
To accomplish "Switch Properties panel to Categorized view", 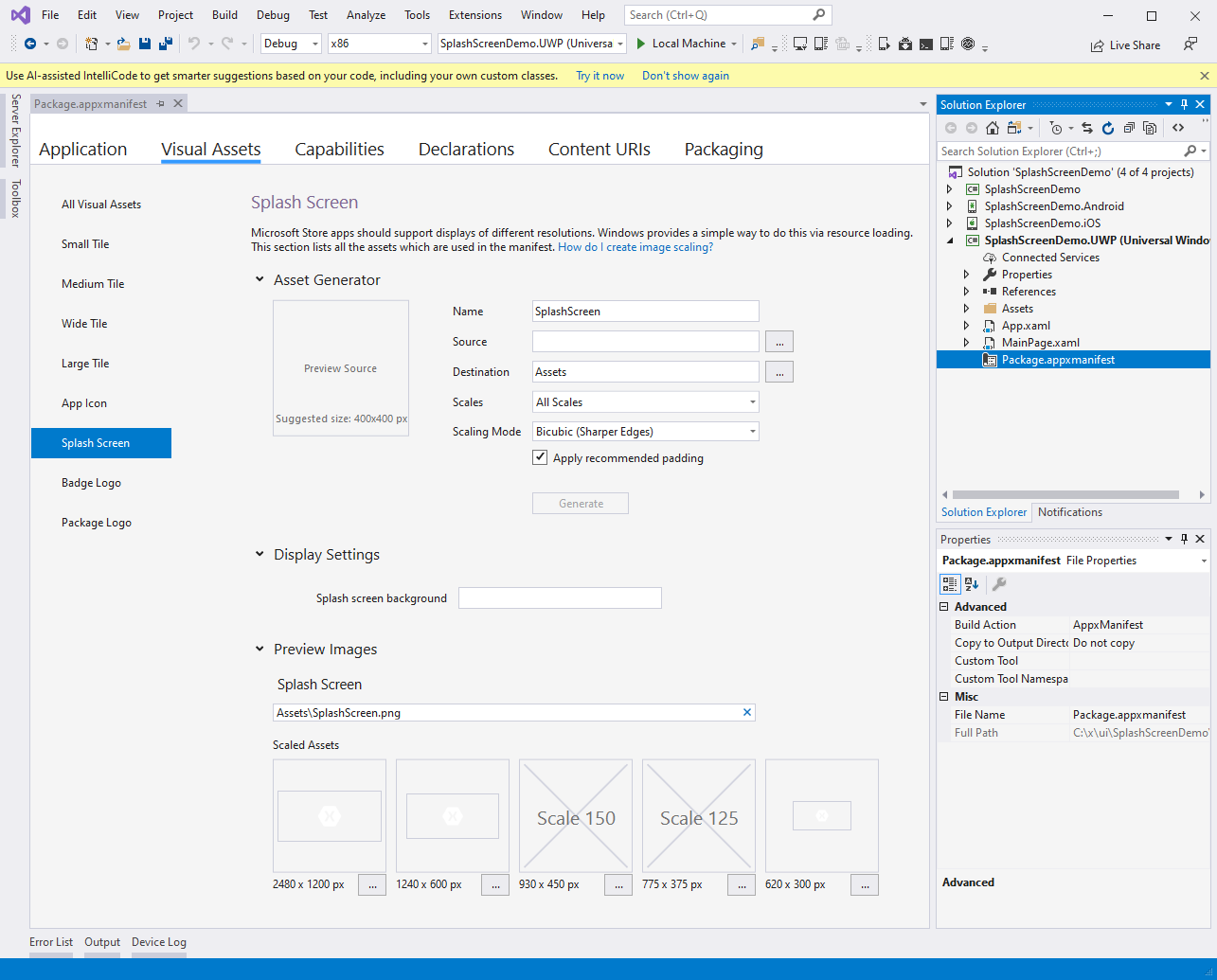I will [x=950, y=584].
